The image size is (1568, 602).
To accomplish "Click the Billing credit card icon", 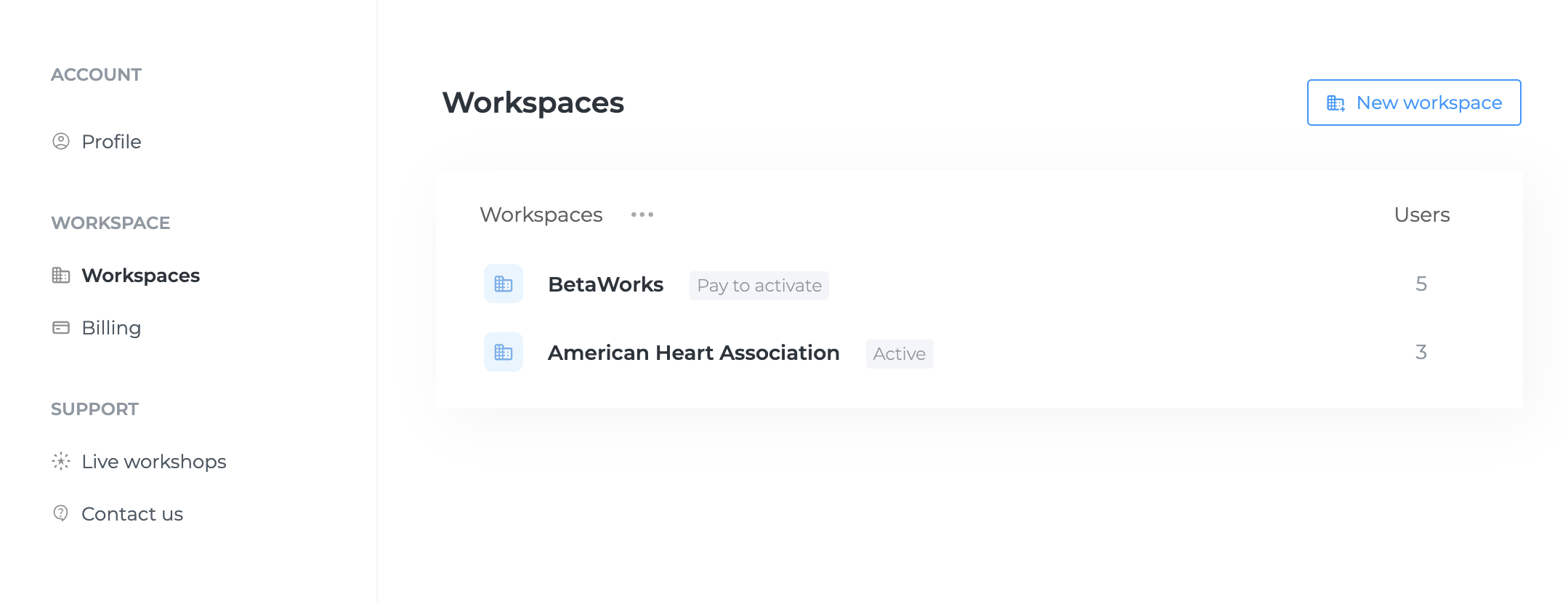I will coord(61,328).
